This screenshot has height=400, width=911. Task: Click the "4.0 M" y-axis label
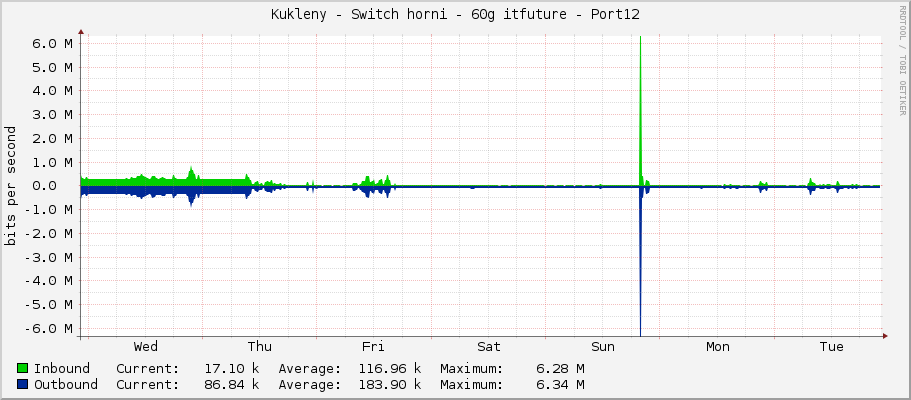[x=53, y=91]
